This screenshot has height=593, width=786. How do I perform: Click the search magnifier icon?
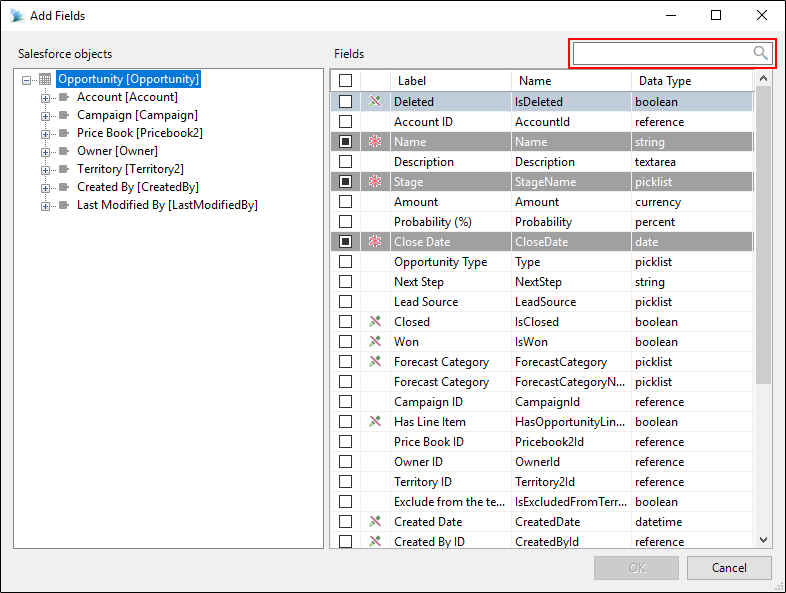[x=760, y=53]
